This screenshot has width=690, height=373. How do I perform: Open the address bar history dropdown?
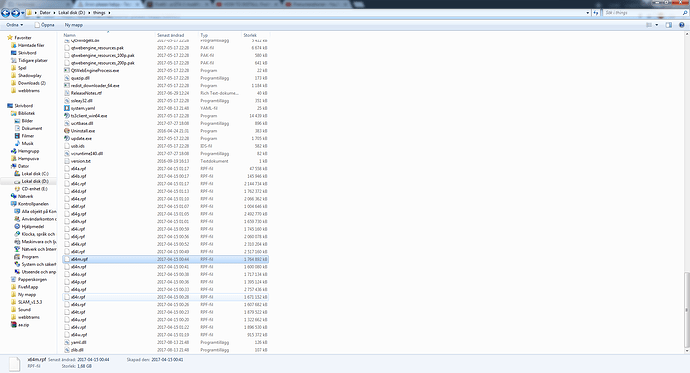click(588, 13)
